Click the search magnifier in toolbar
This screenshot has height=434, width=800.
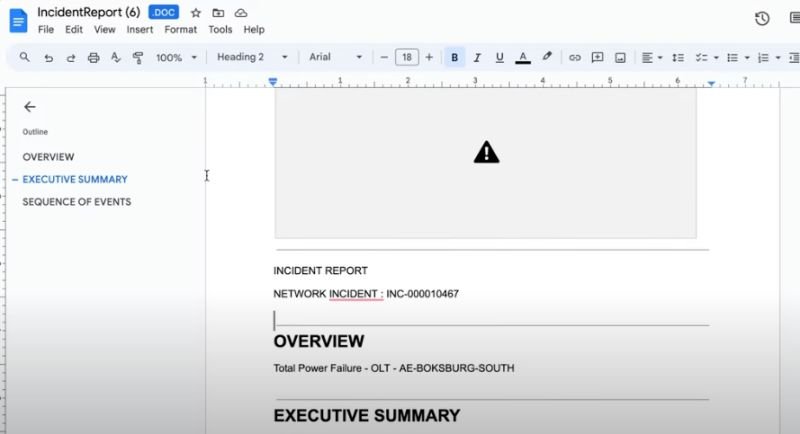coord(24,57)
